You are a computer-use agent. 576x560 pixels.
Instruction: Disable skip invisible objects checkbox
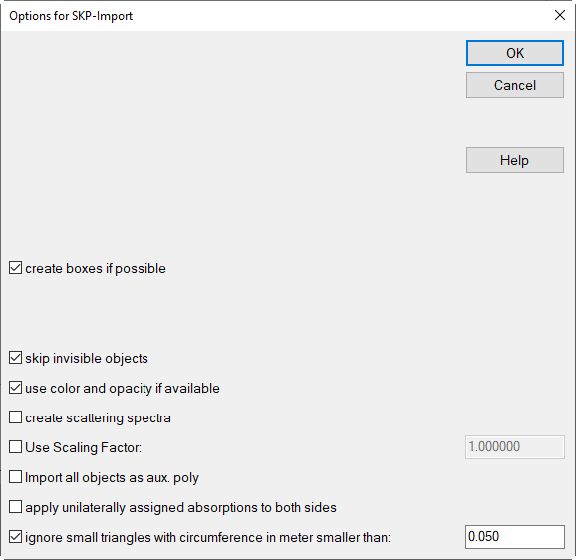pos(15,358)
